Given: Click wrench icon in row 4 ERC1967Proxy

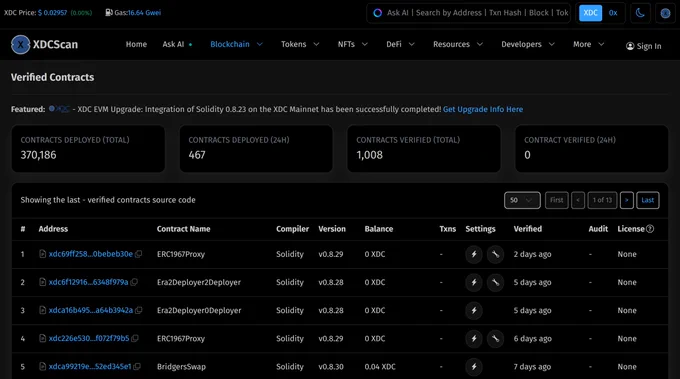Looking at the screenshot, I should click(x=495, y=339).
